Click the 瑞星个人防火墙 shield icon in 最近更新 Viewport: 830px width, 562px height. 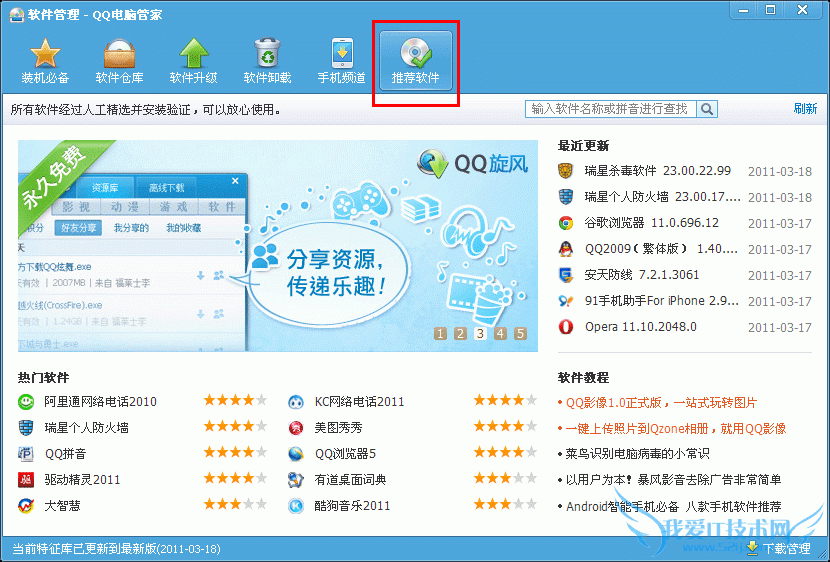coord(566,197)
